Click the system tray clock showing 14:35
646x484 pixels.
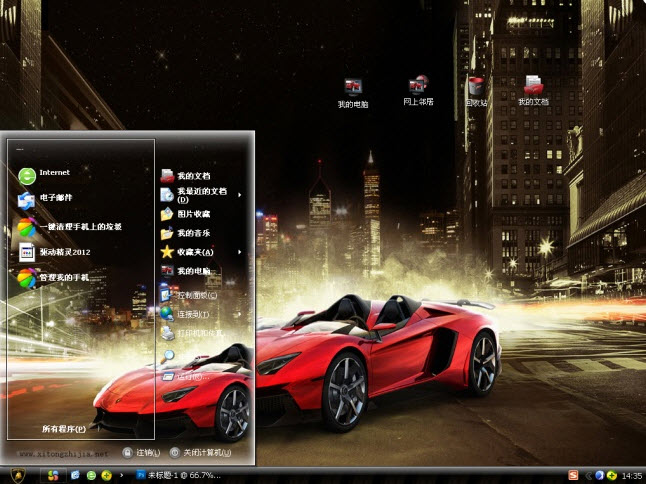coord(631,475)
